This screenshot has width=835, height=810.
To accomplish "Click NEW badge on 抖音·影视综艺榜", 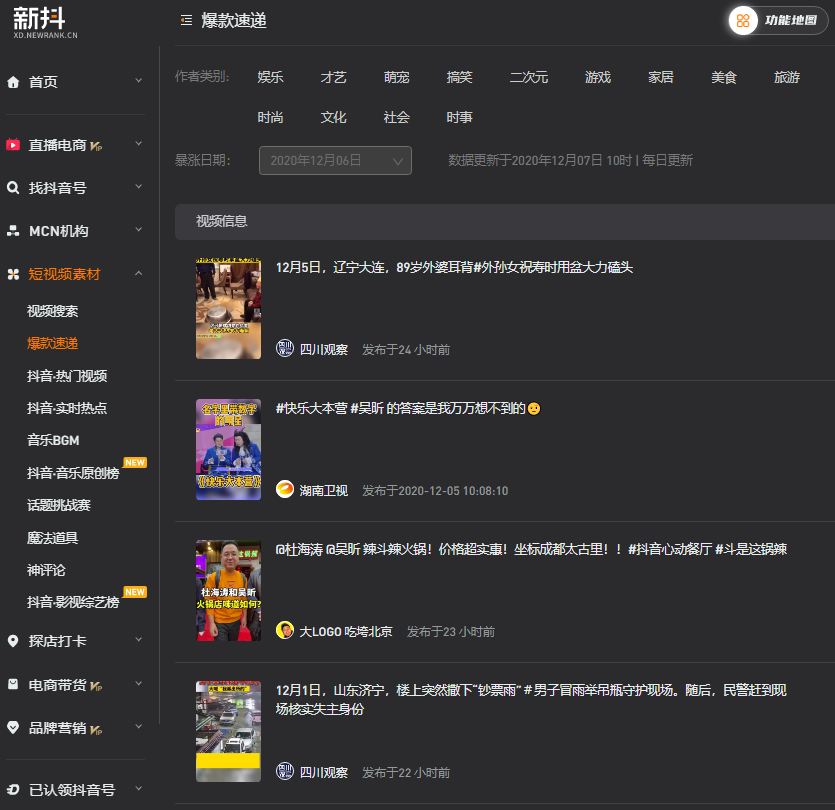I will (x=135, y=592).
